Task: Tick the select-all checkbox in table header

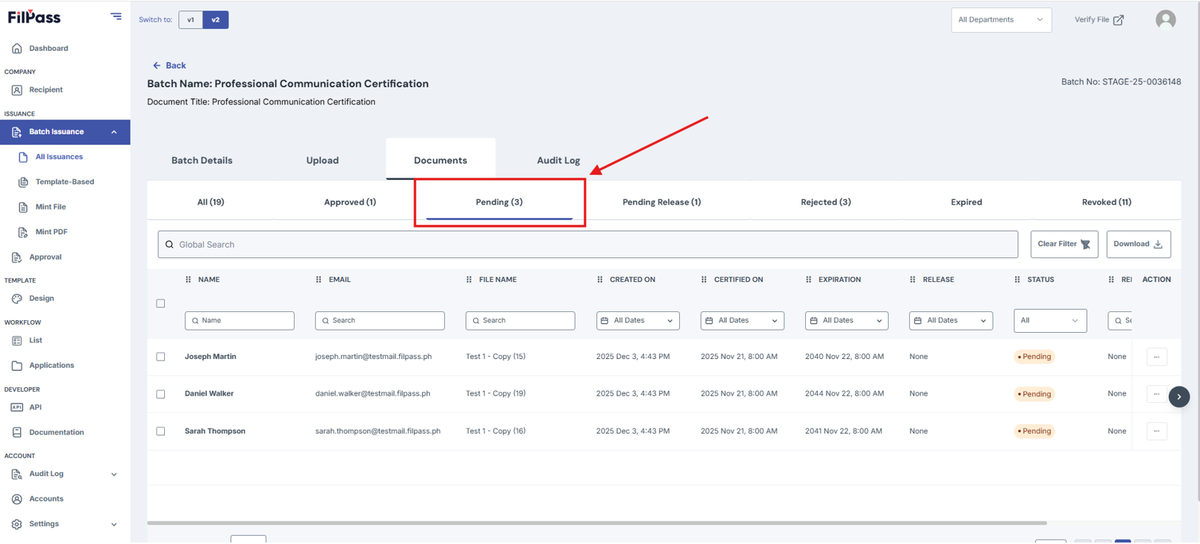Action: click(160, 303)
